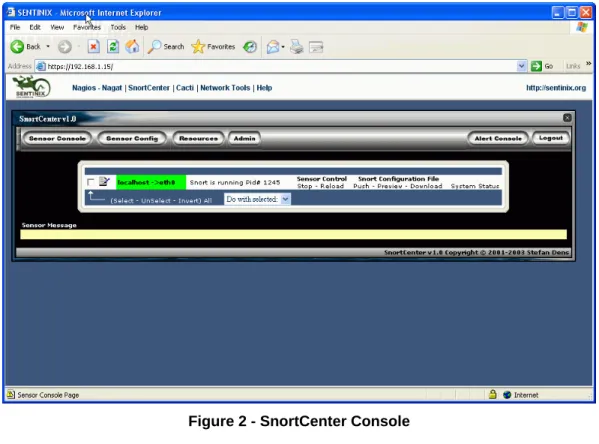
Task: Go back with the Back arrow icon
Action: [x=17, y=47]
